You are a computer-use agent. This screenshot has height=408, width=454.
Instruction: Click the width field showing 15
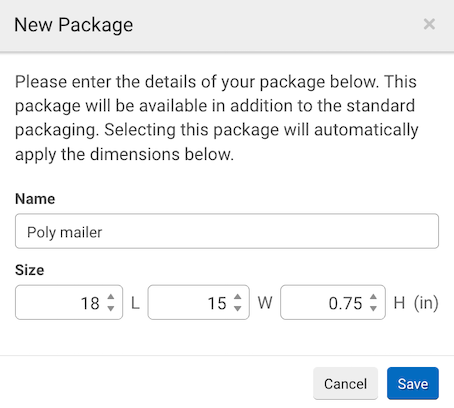click(199, 302)
